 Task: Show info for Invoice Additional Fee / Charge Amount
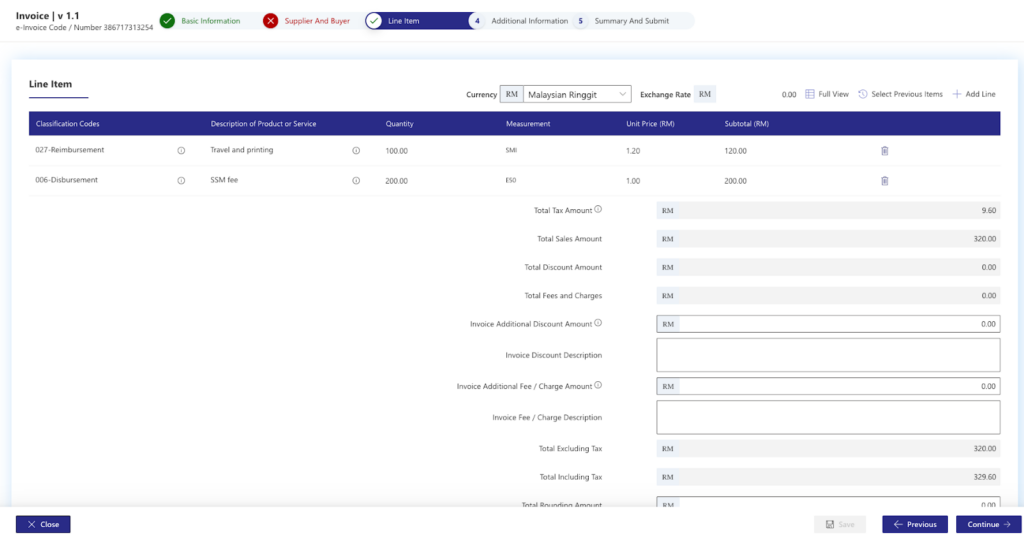[598, 385]
